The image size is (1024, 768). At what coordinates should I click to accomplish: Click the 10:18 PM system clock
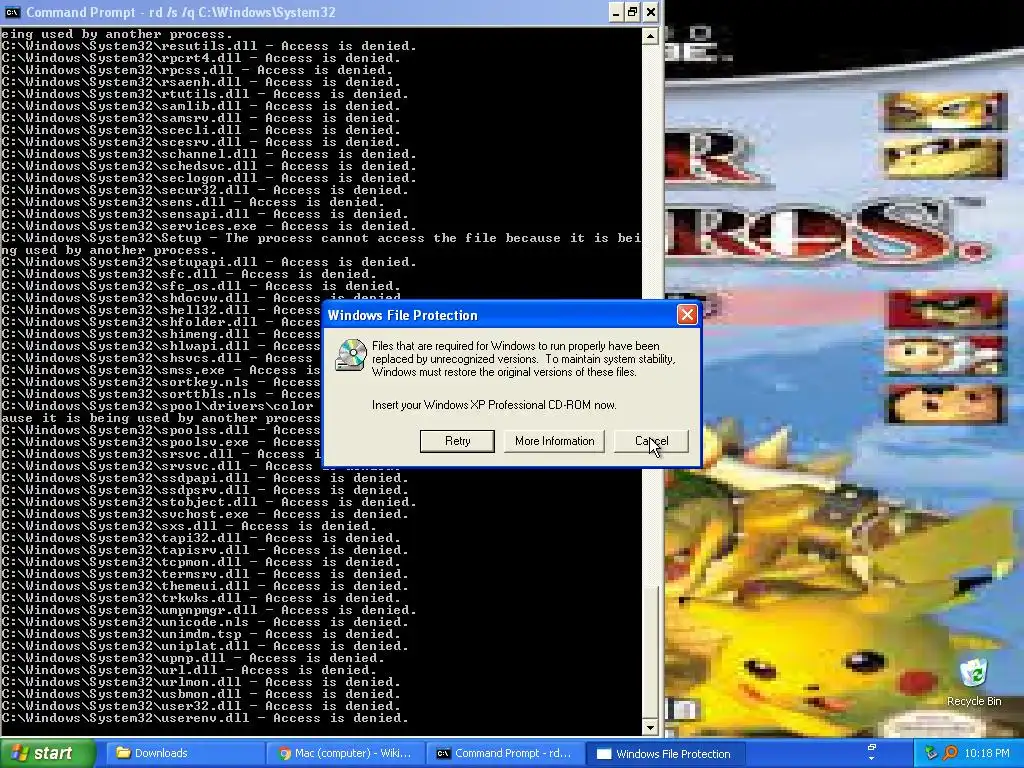point(987,753)
